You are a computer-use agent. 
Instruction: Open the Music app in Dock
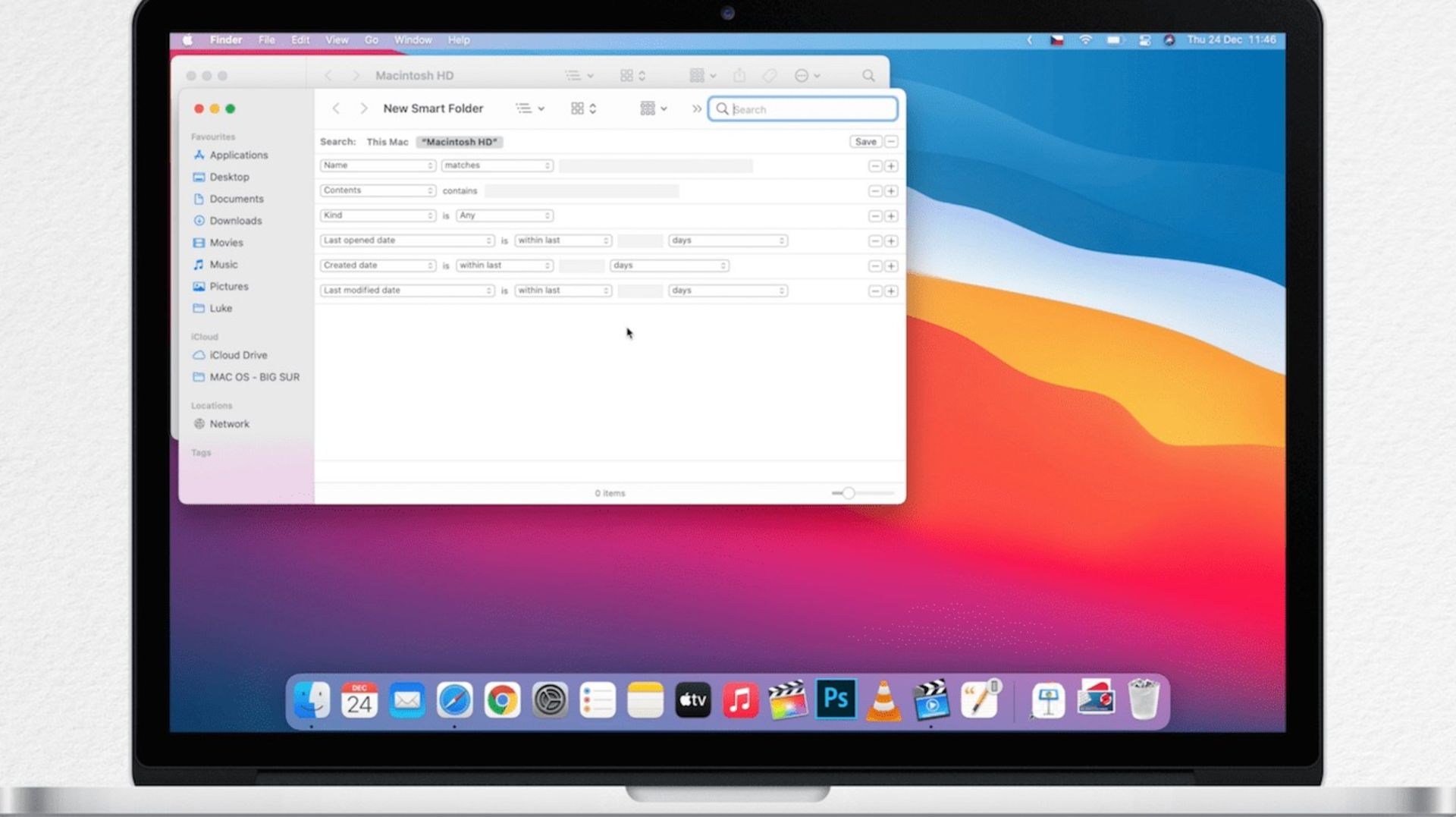coord(740,699)
